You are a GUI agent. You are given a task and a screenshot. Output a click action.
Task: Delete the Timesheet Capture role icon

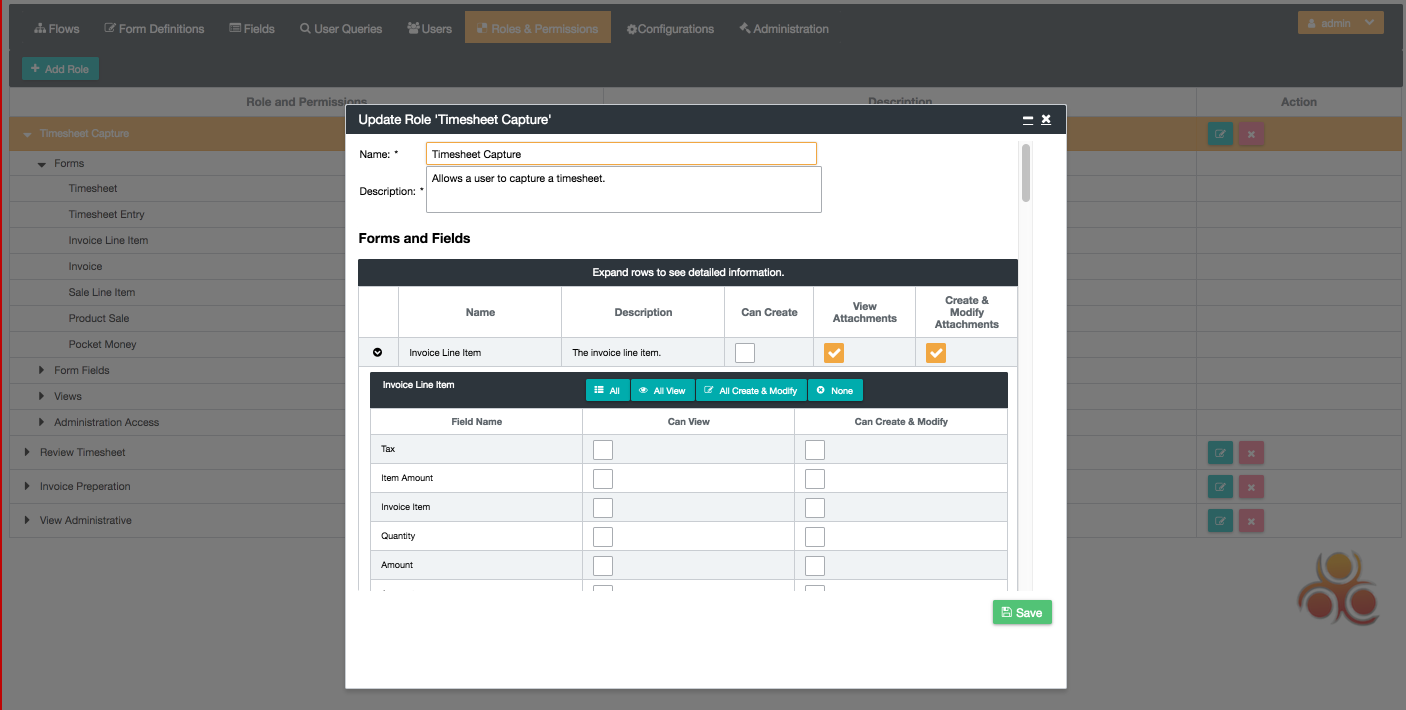1251,134
